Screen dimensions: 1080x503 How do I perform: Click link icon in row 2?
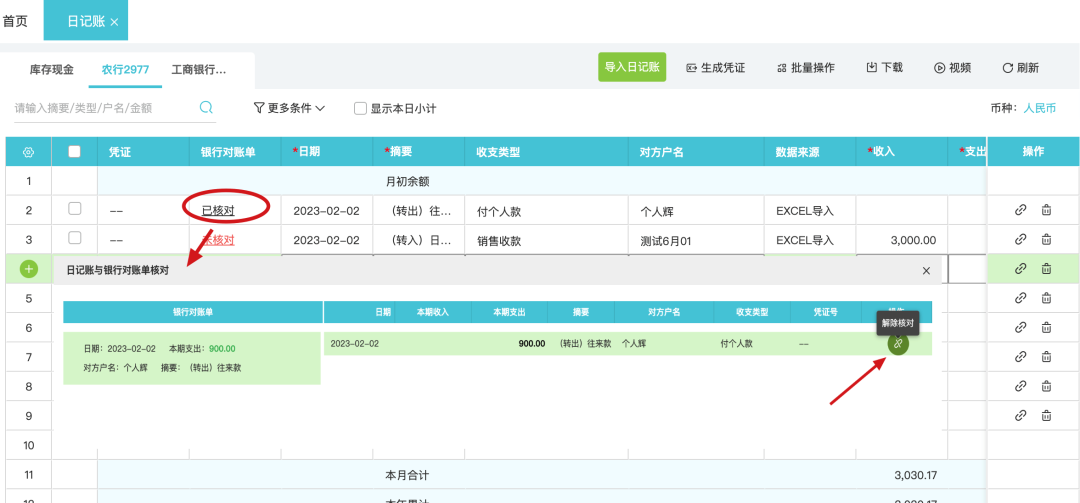[x=1020, y=210]
